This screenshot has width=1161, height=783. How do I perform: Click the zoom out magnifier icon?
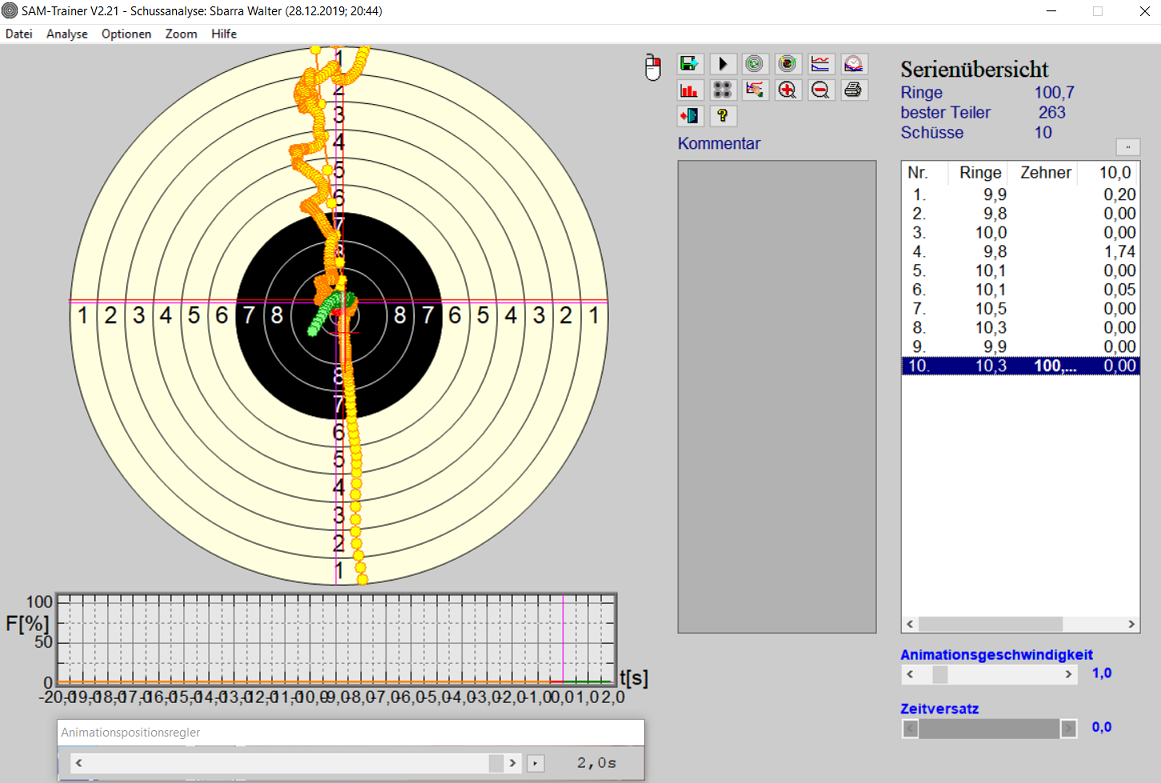(820, 90)
